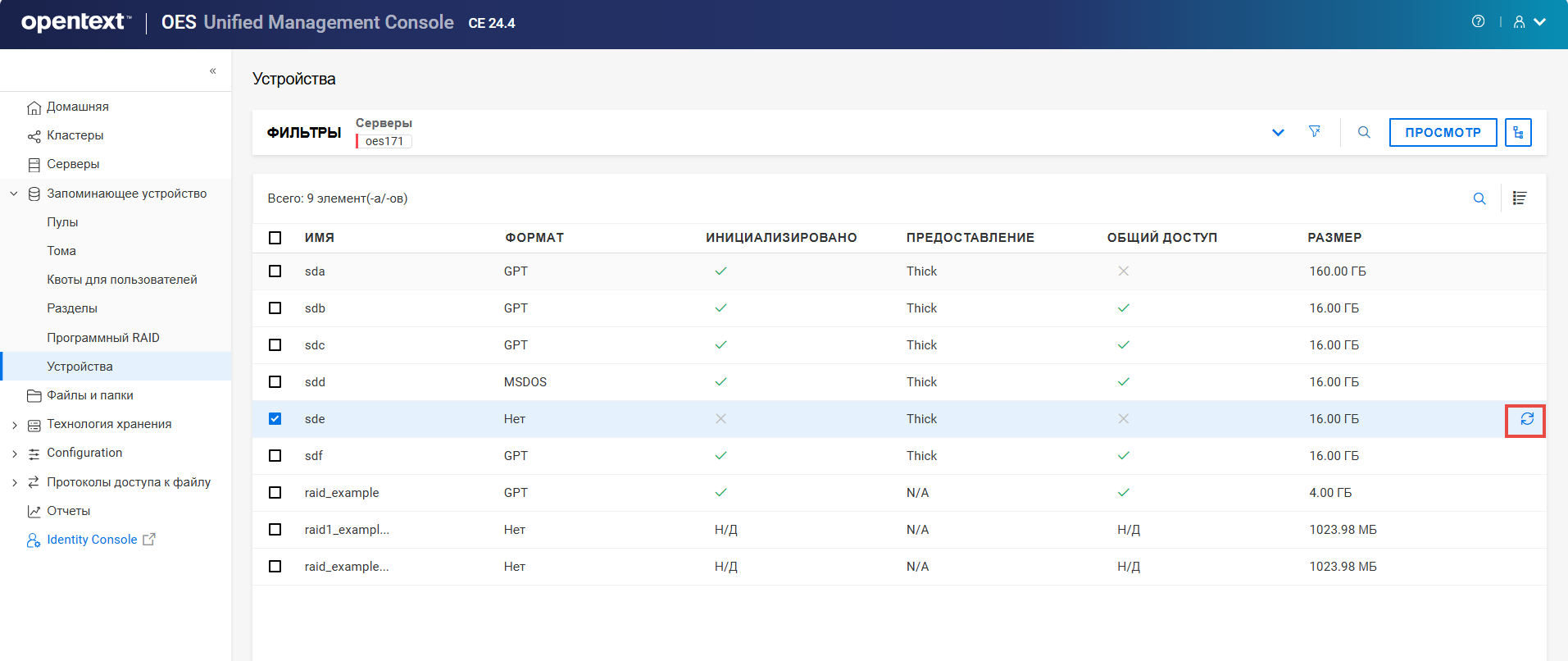Image resolution: width=1568 pixels, height=661 pixels.
Task: Expand the filters dropdown chevron
Action: (1278, 133)
